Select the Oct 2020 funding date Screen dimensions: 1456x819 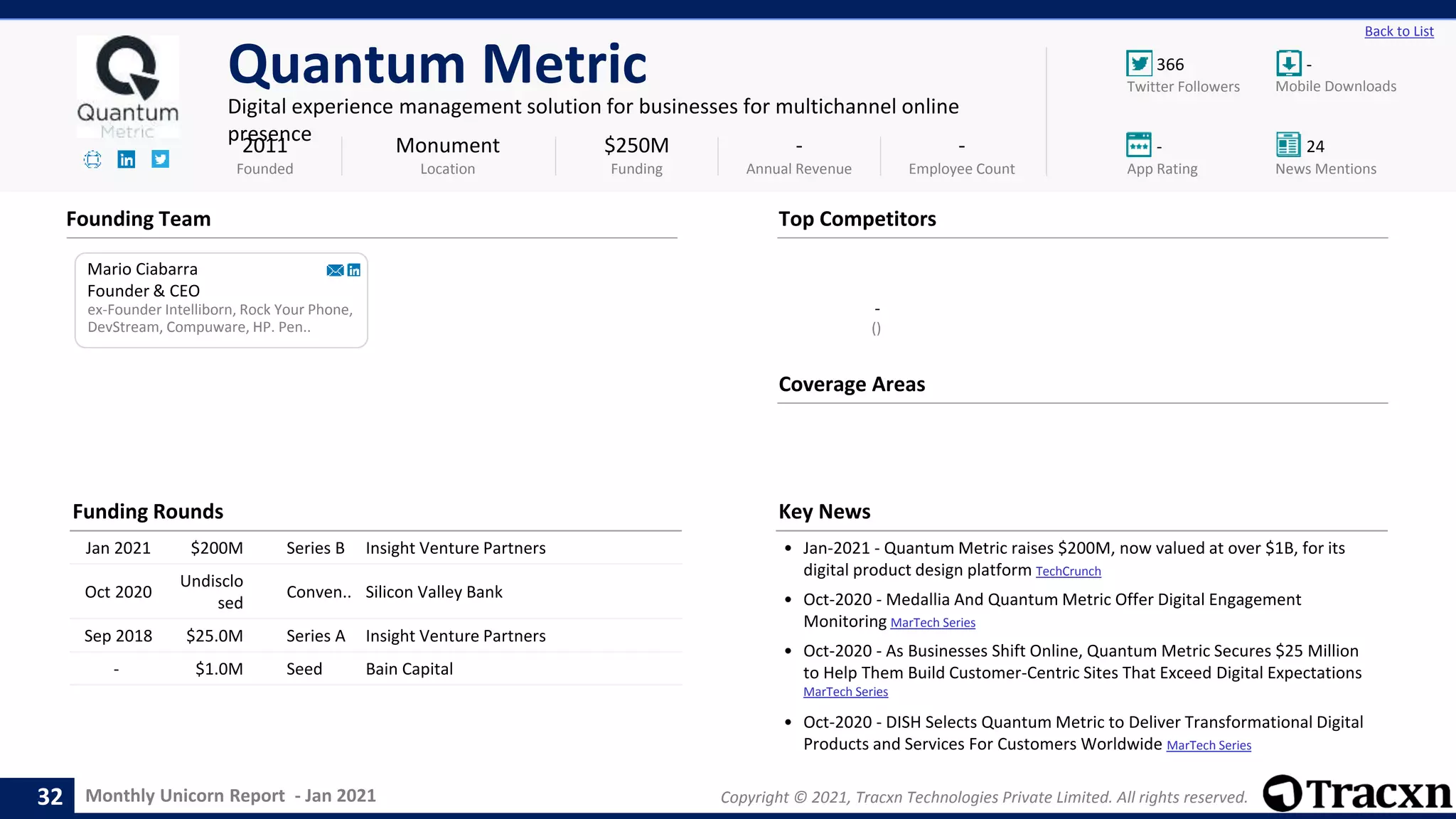[118, 592]
